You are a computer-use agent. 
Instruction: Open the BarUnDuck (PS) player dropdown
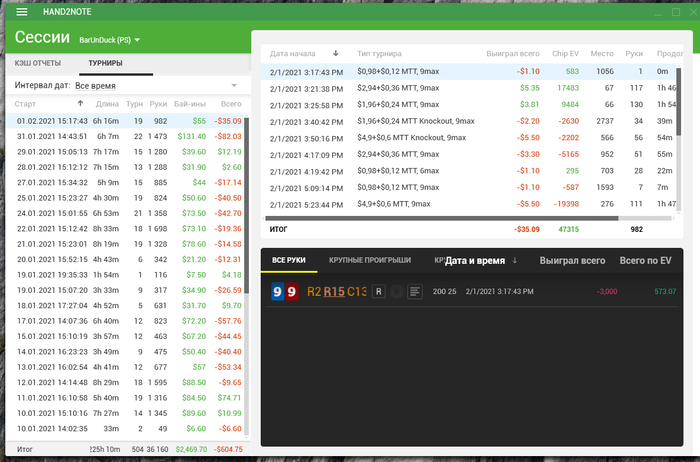coord(109,40)
